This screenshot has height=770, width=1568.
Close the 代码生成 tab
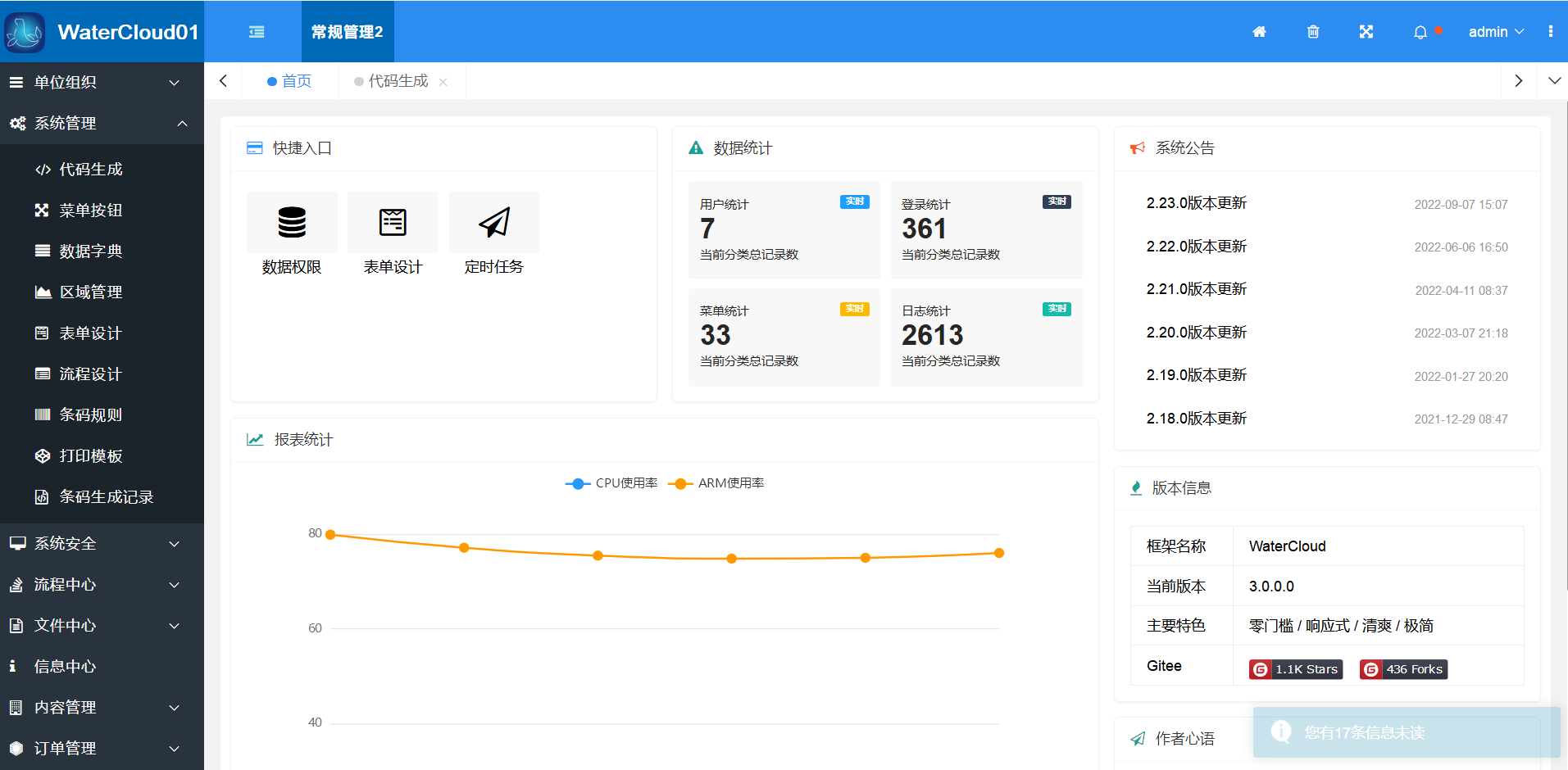point(443,82)
